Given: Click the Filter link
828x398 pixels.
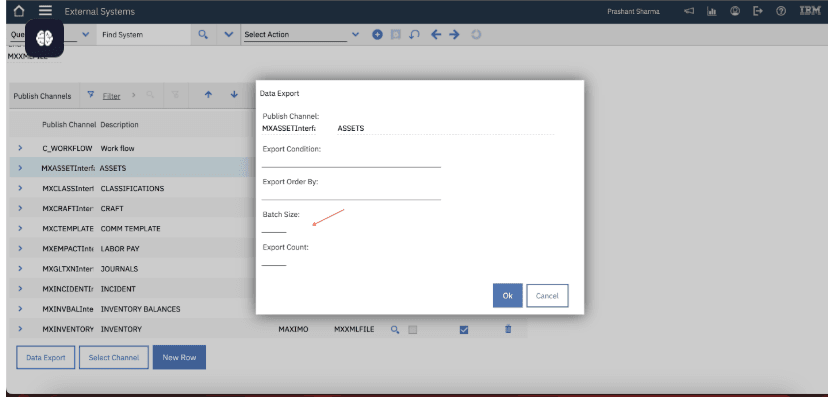Looking at the screenshot, I should (111, 96).
